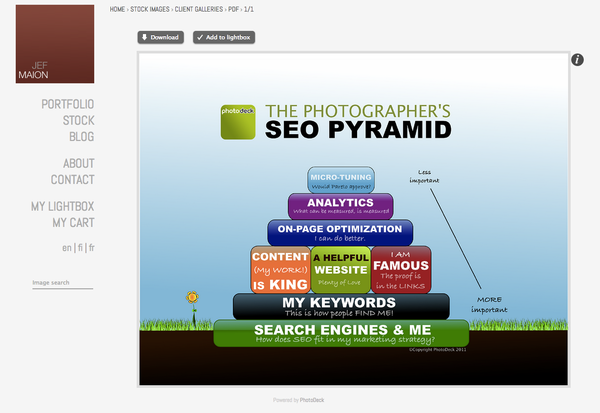Click HOME in the breadcrumb

118,9
